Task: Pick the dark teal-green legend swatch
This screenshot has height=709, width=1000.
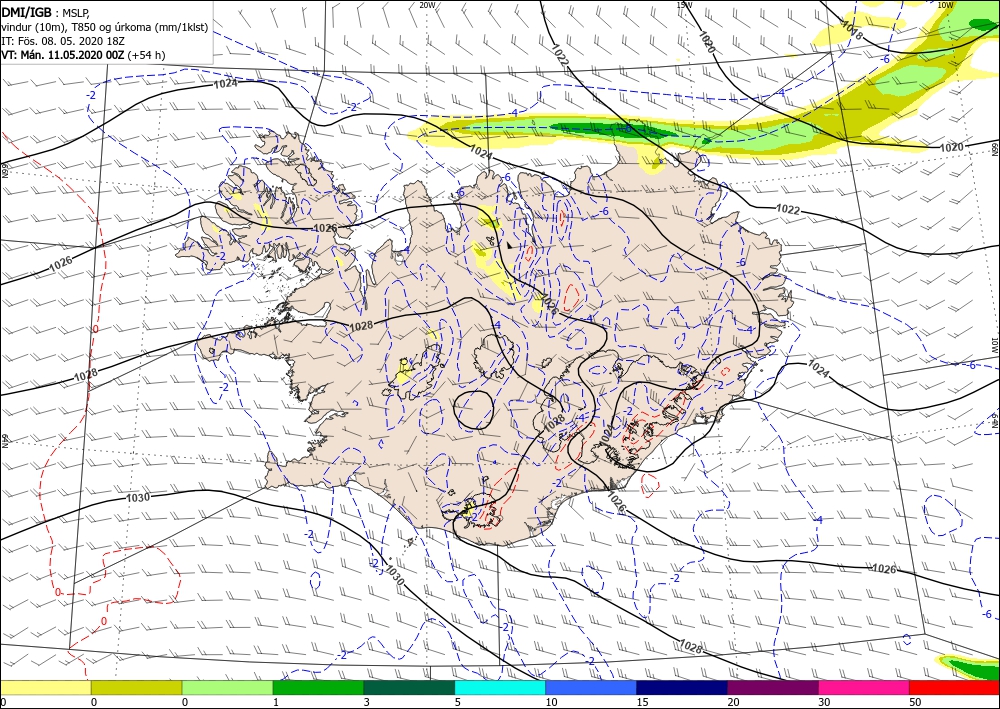Action: point(409,688)
